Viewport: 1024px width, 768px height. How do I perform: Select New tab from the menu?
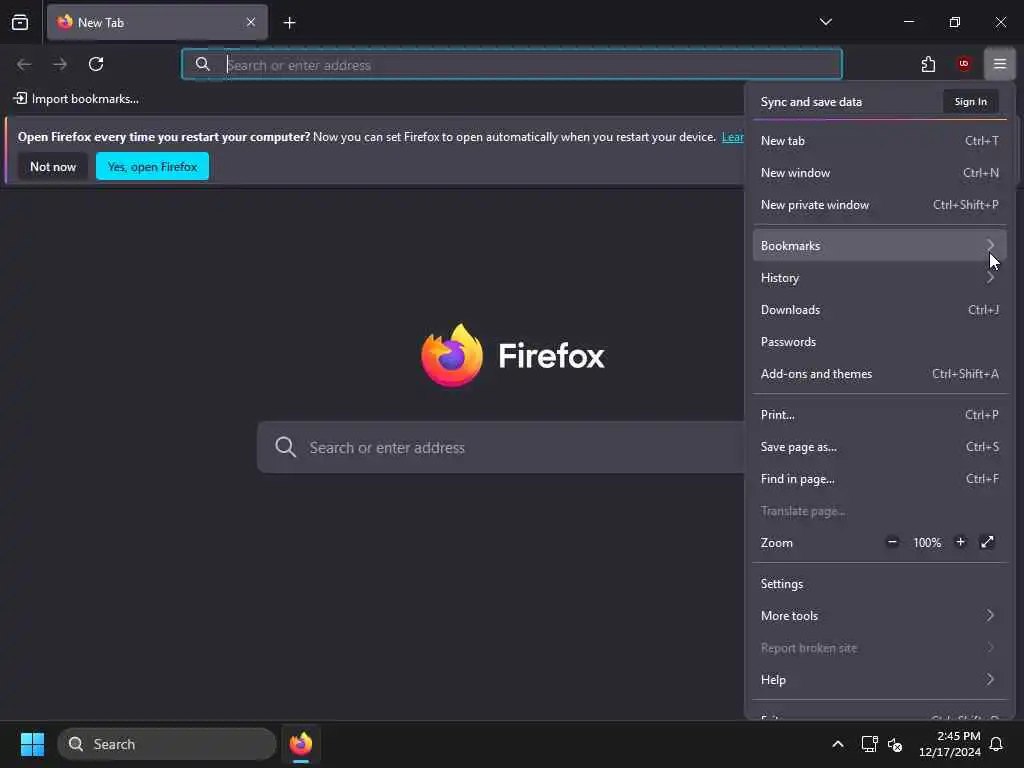tap(879, 140)
